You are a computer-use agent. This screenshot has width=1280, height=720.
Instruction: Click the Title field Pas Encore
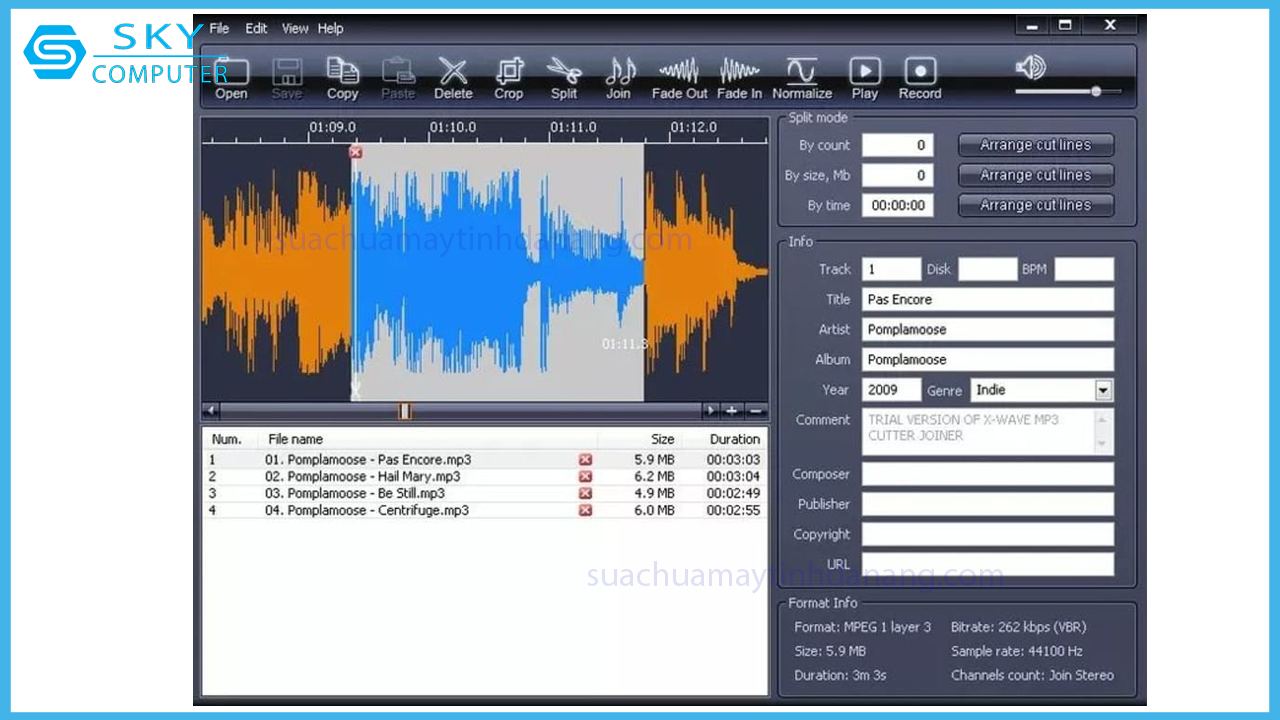(987, 299)
